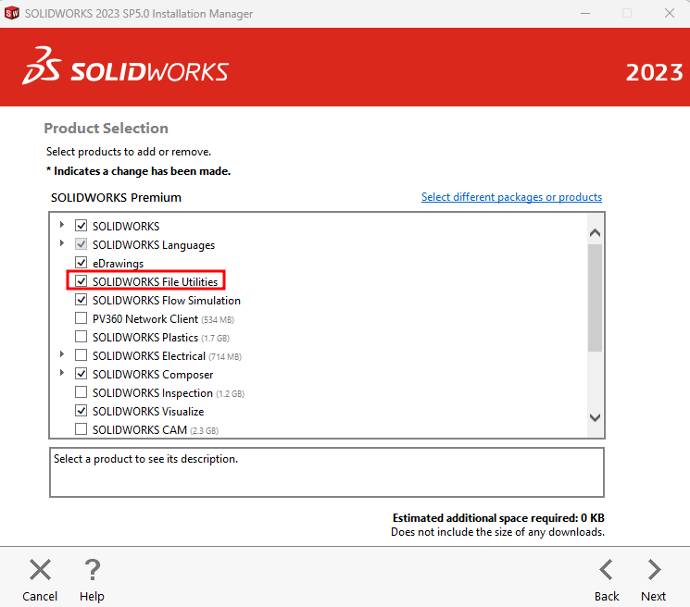Proceed with the Next arrow icon
Screen dimensions: 690x607
point(654,570)
